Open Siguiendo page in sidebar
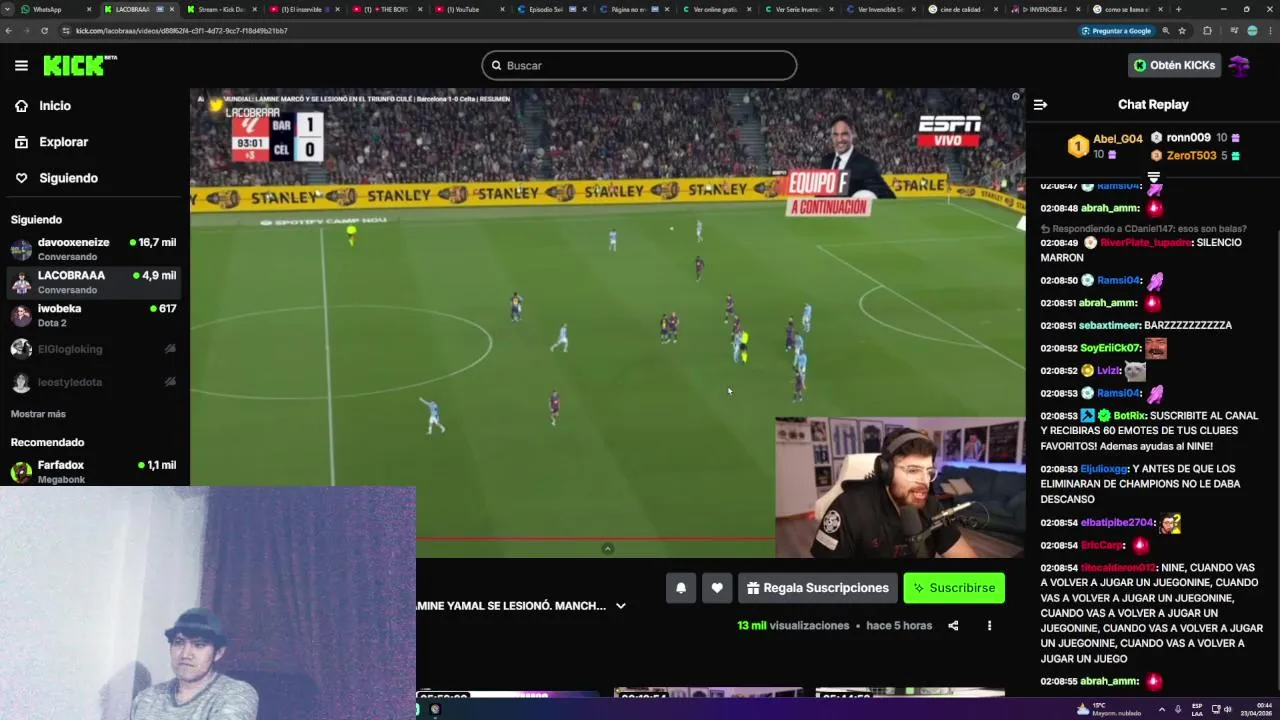Image resolution: width=1280 pixels, height=720 pixels. 68,178
